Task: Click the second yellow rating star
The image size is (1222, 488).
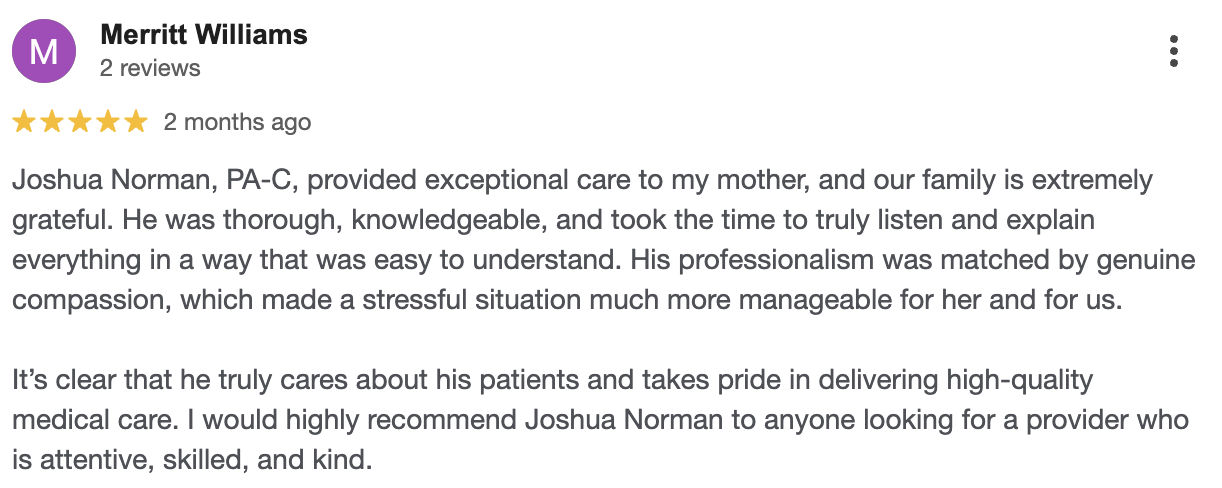Action: point(52,123)
